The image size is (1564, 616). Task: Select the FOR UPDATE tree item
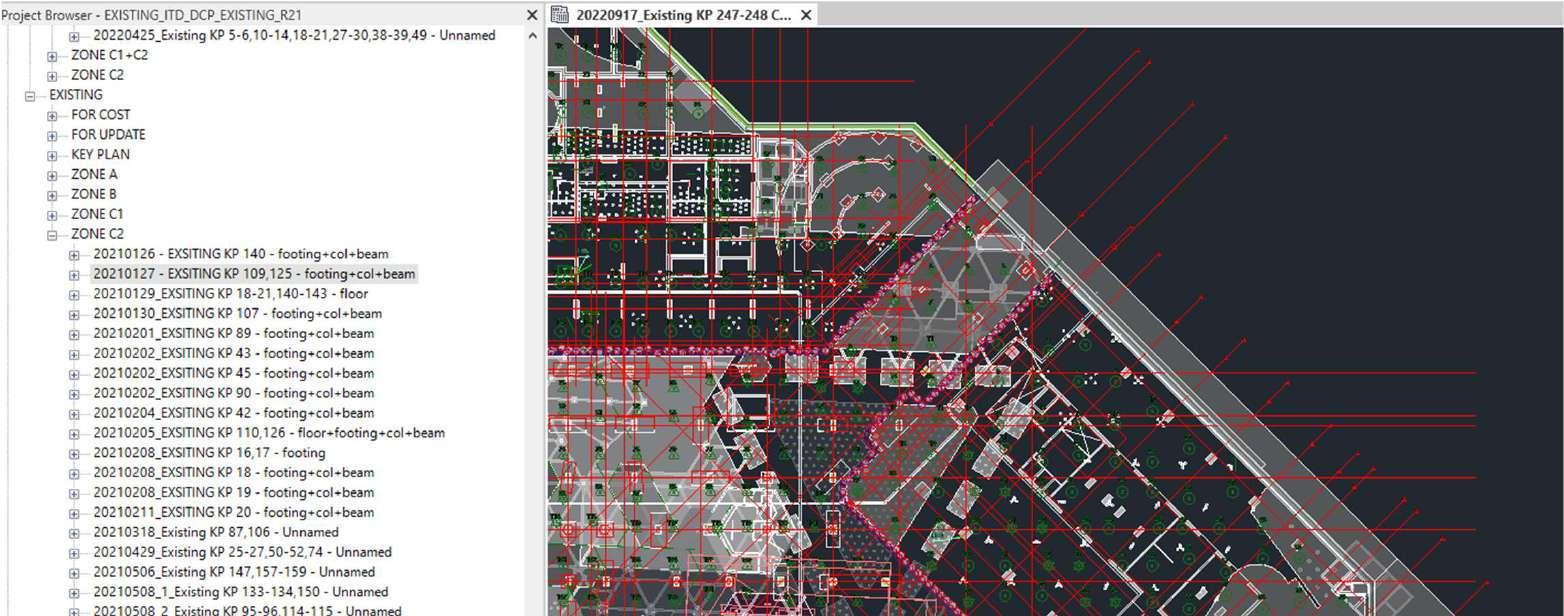point(108,135)
